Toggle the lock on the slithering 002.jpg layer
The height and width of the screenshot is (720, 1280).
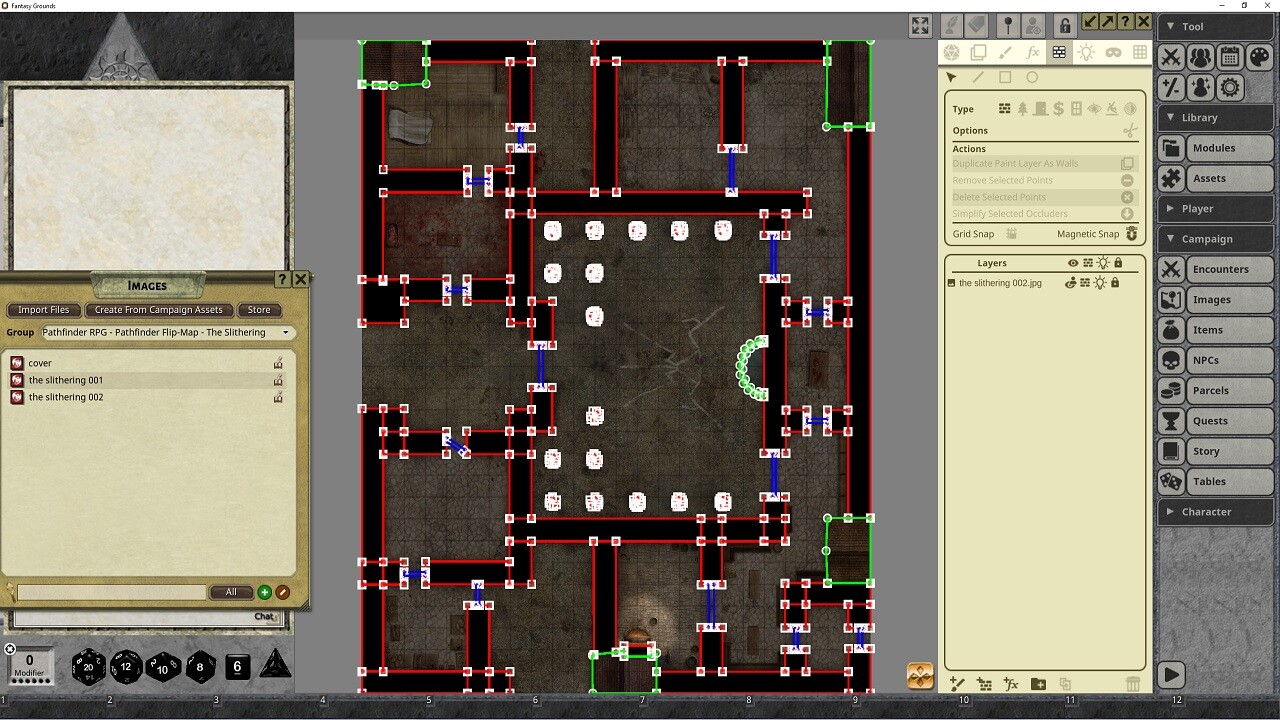click(x=1117, y=283)
